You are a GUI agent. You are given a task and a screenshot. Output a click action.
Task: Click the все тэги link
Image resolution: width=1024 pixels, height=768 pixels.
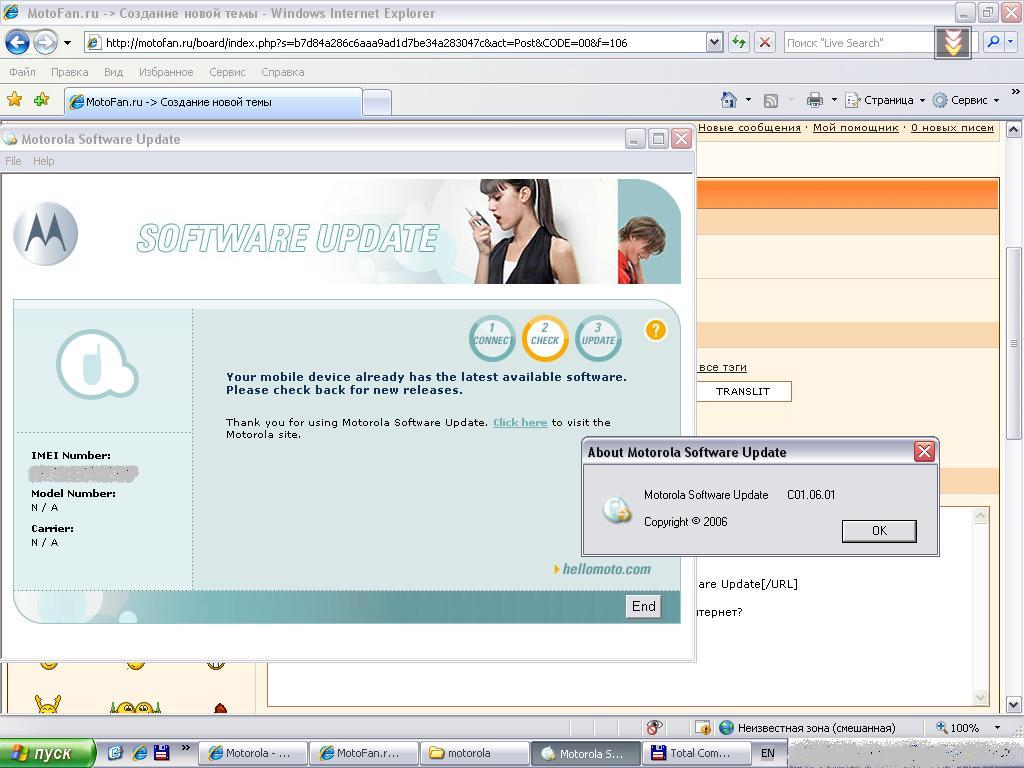click(722, 368)
